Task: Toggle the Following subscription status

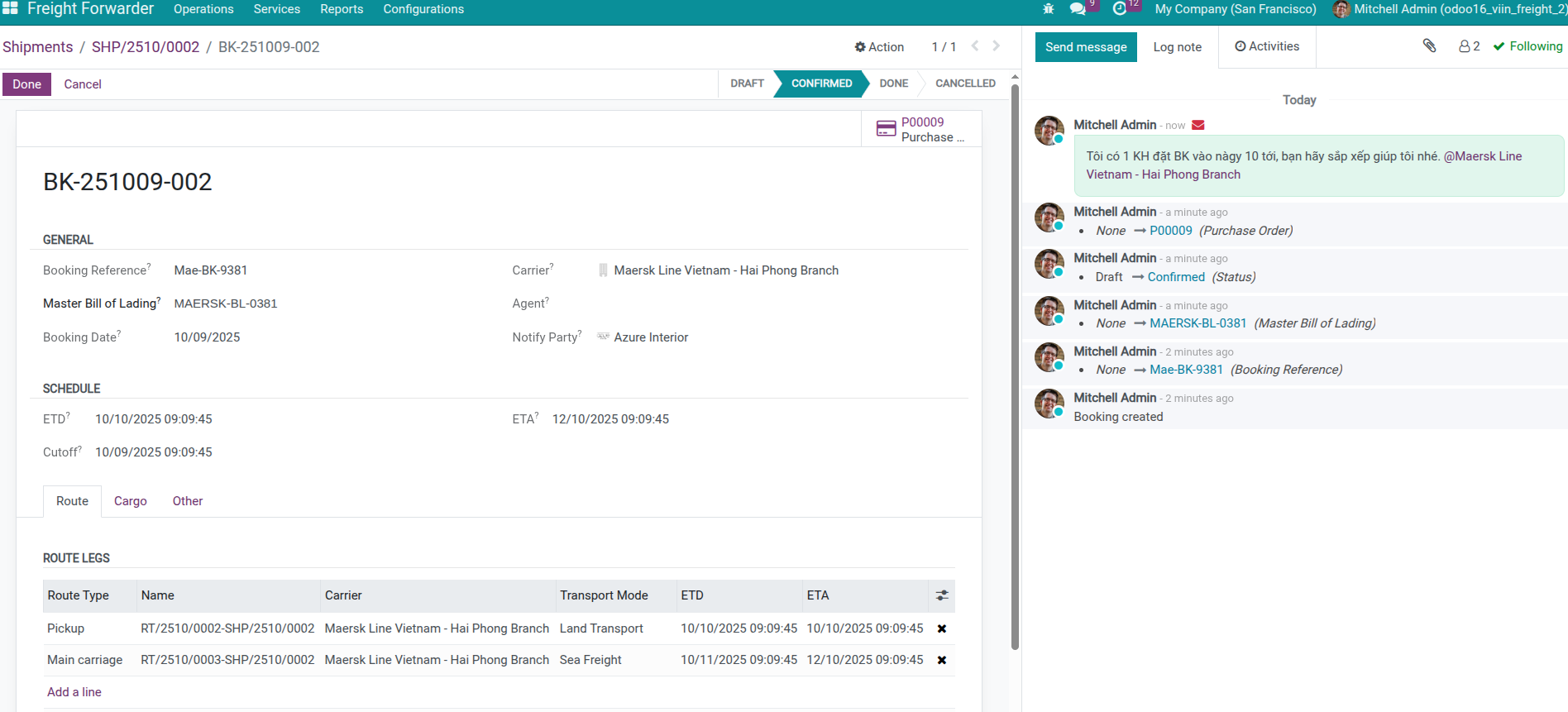Action: pyautogui.click(x=1527, y=46)
